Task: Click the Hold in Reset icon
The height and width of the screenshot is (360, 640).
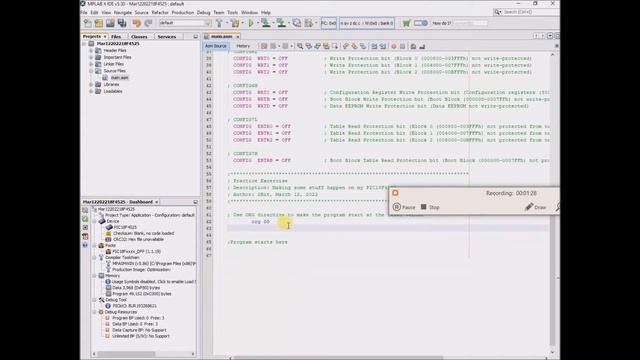Action: (297, 23)
